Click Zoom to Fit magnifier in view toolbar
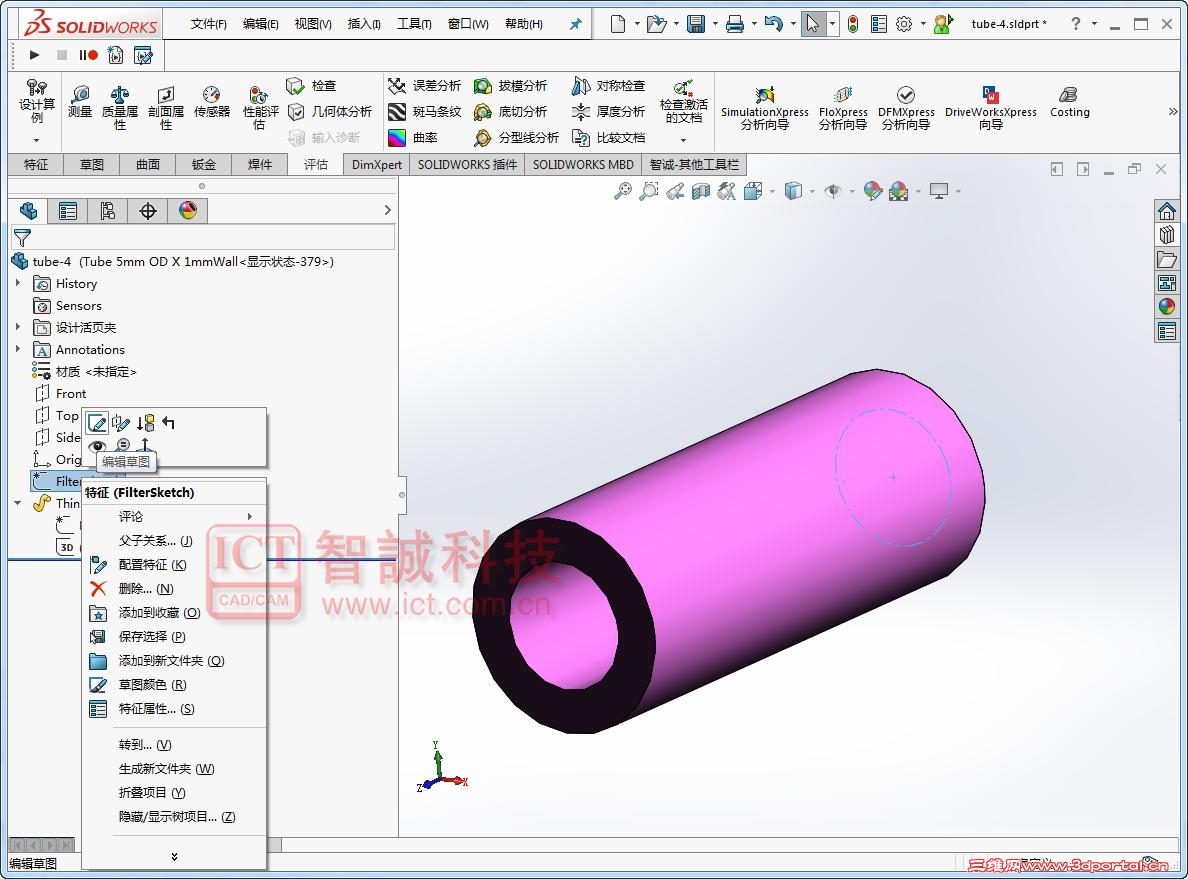 (x=623, y=191)
